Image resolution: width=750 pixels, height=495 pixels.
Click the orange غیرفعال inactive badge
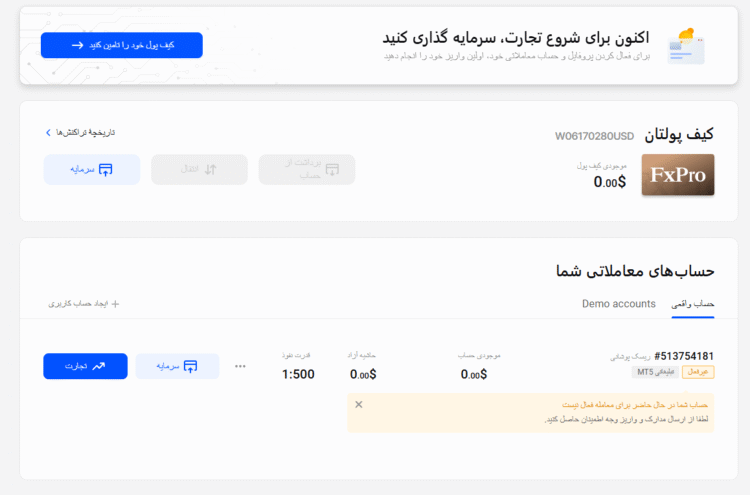click(x=698, y=372)
